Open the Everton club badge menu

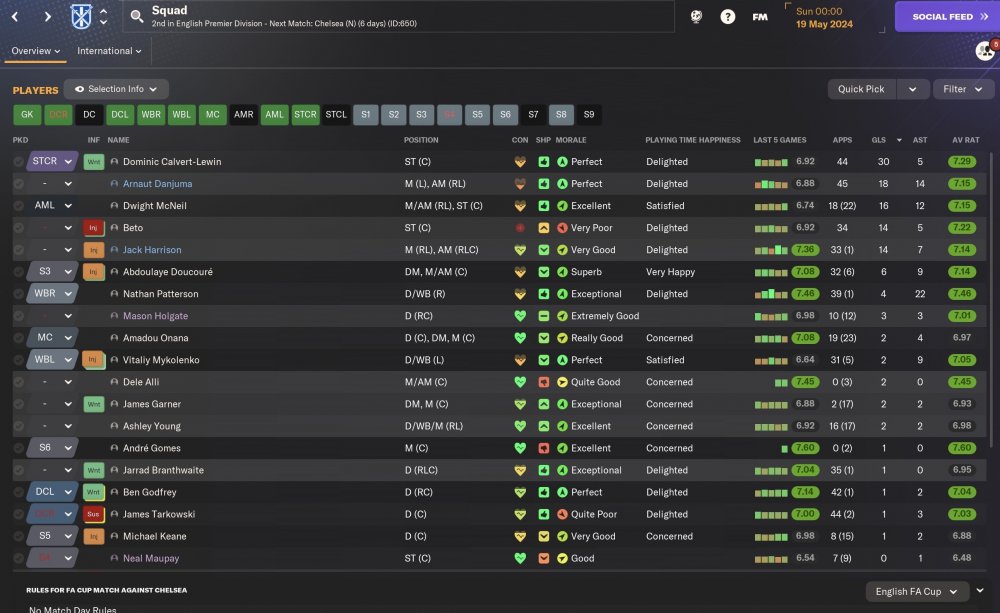pyautogui.click(x=81, y=16)
